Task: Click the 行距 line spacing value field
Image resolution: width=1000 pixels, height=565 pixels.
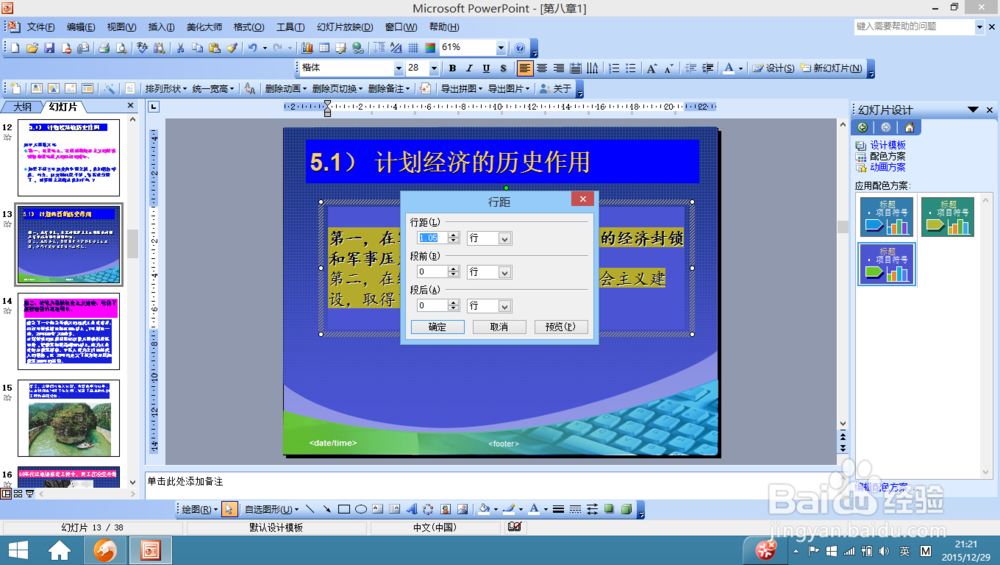Action: tap(433, 238)
